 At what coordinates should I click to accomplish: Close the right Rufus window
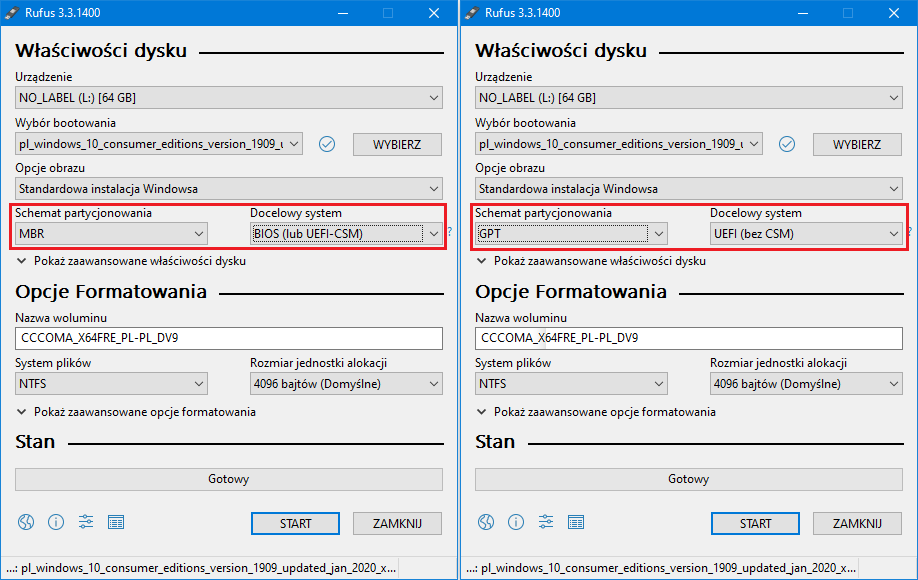894,13
